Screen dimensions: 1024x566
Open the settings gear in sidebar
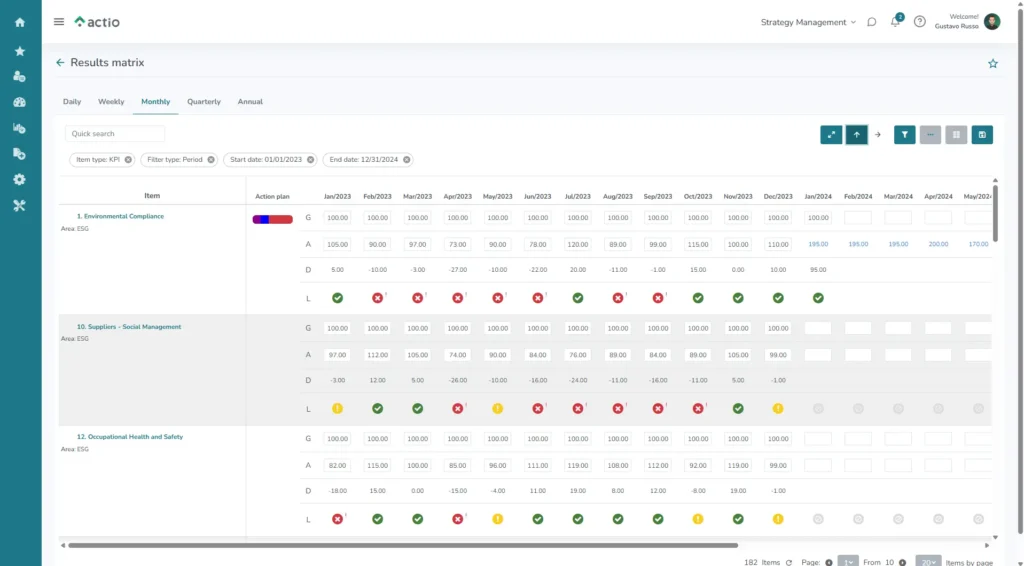tap(20, 179)
